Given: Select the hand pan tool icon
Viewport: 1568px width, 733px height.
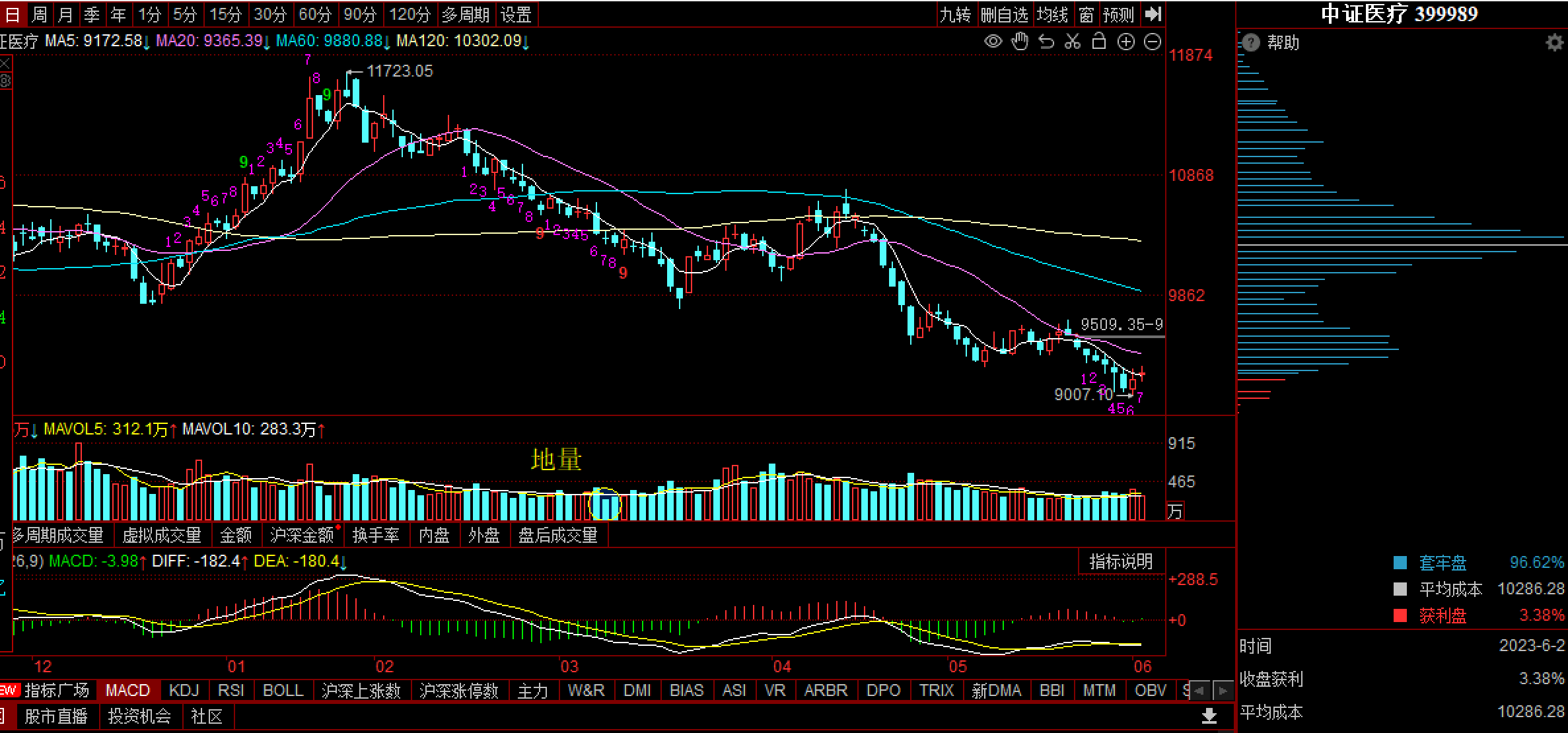Looking at the screenshot, I should tap(1020, 42).
